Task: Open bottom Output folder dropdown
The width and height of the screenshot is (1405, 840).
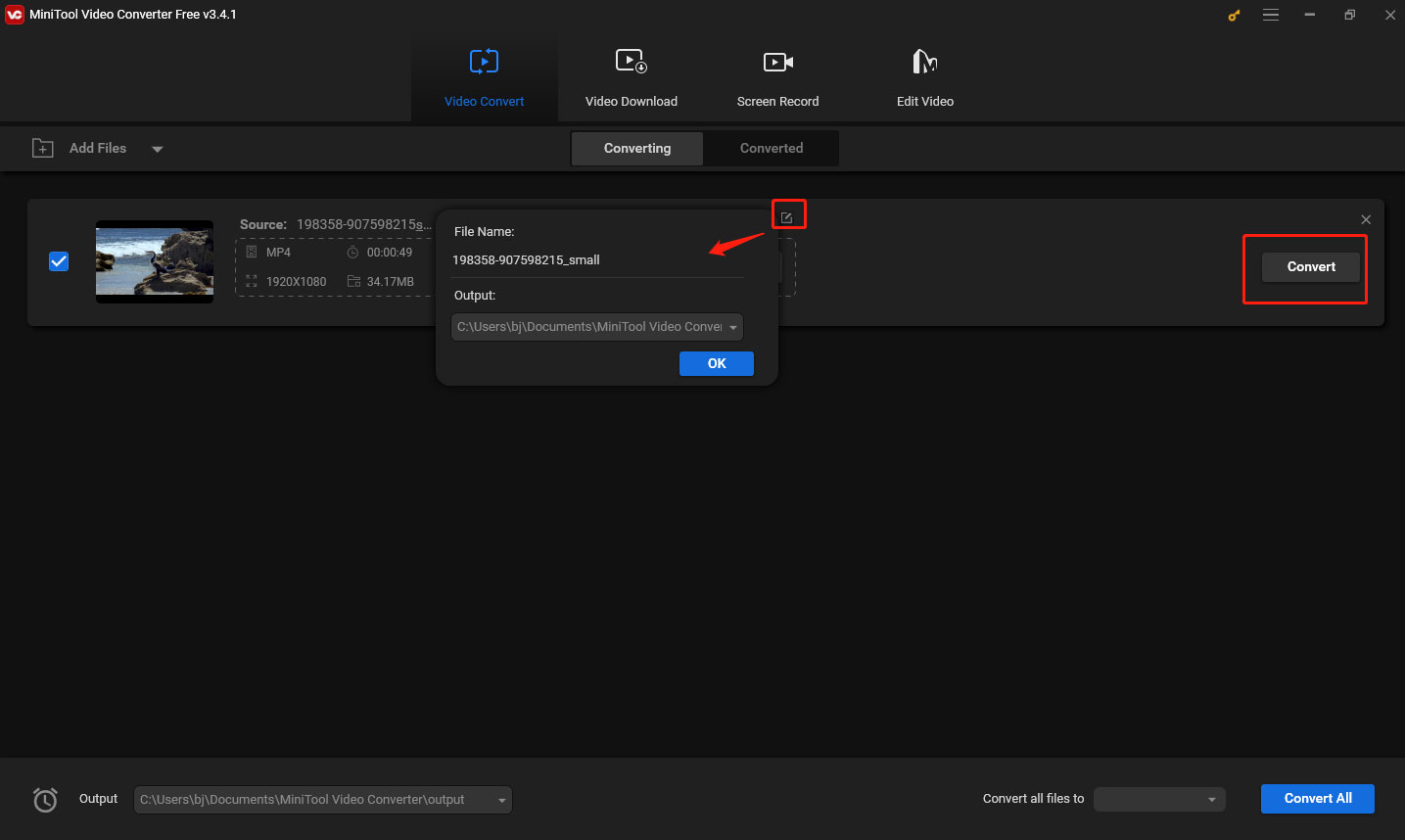Action: (x=323, y=800)
